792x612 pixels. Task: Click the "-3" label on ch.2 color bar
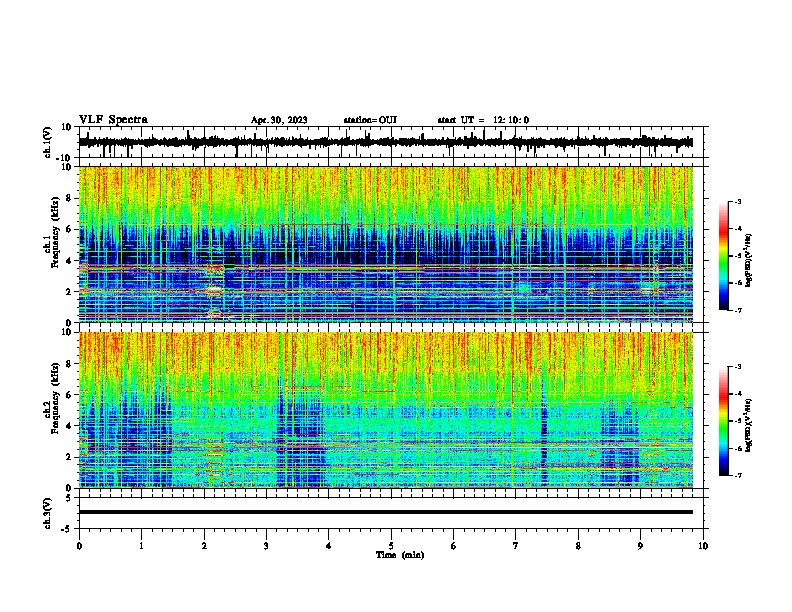tap(737, 367)
